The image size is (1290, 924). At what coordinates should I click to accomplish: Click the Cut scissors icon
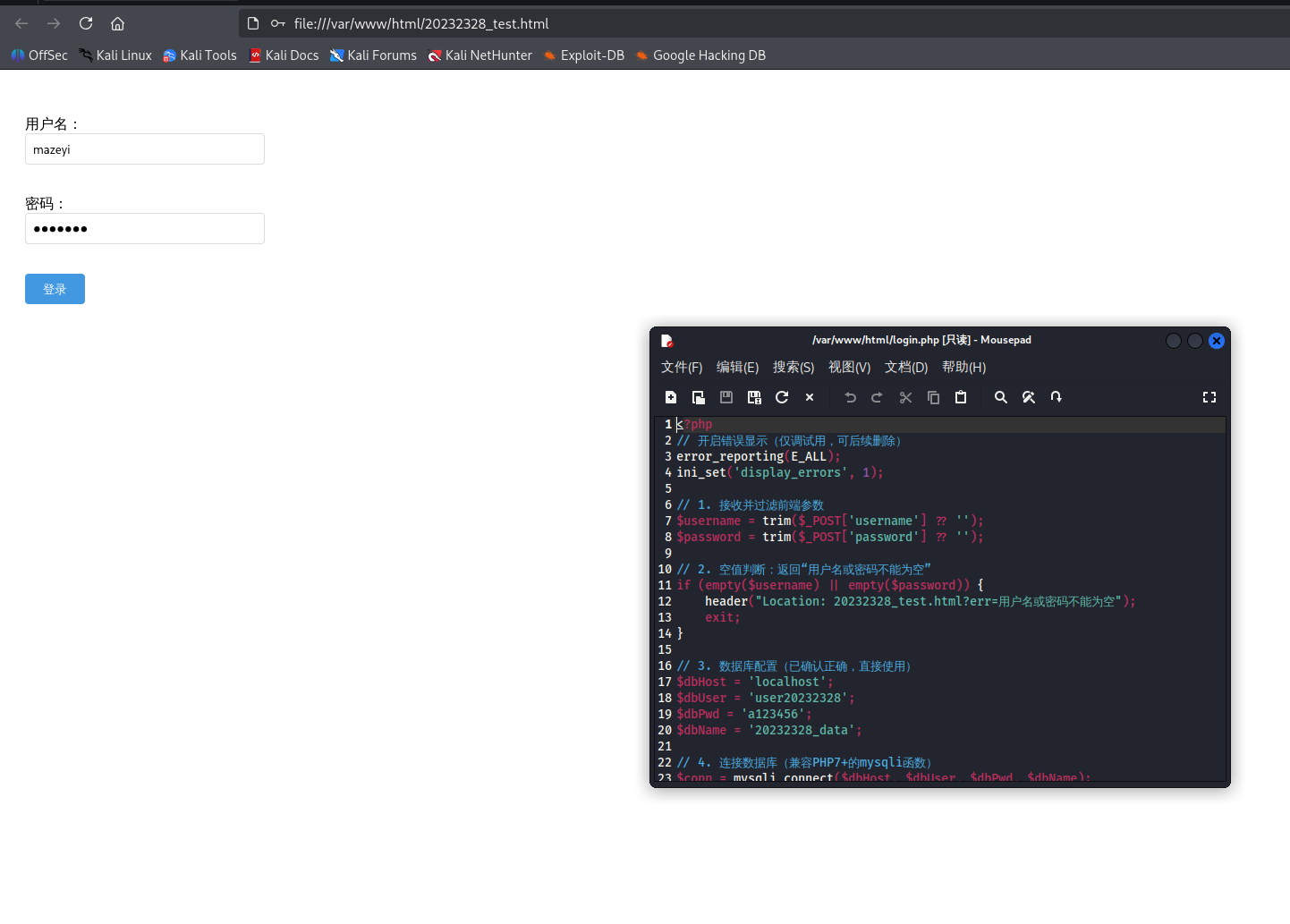coord(905,397)
